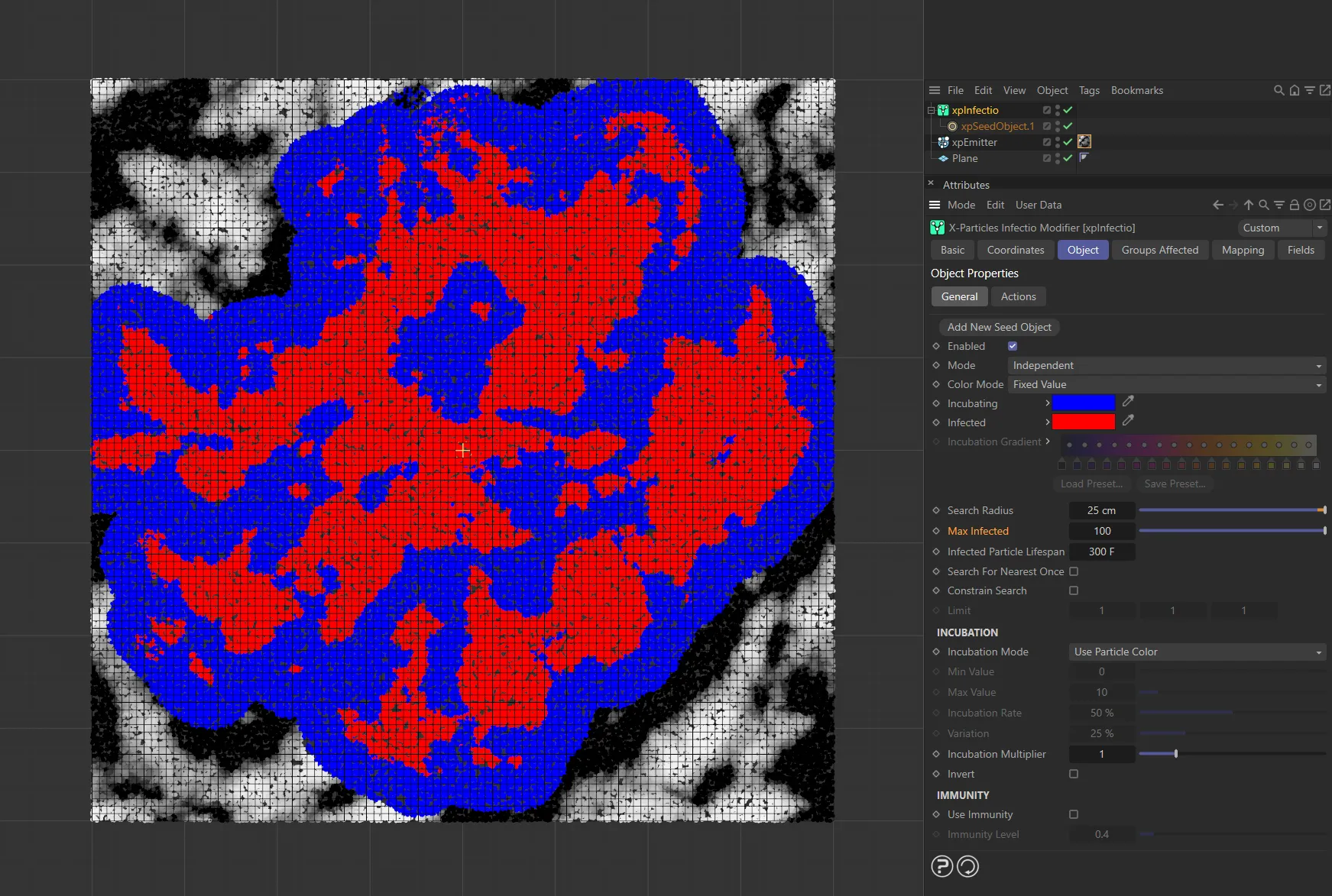Enable Search For Nearest Once

coord(1074,571)
